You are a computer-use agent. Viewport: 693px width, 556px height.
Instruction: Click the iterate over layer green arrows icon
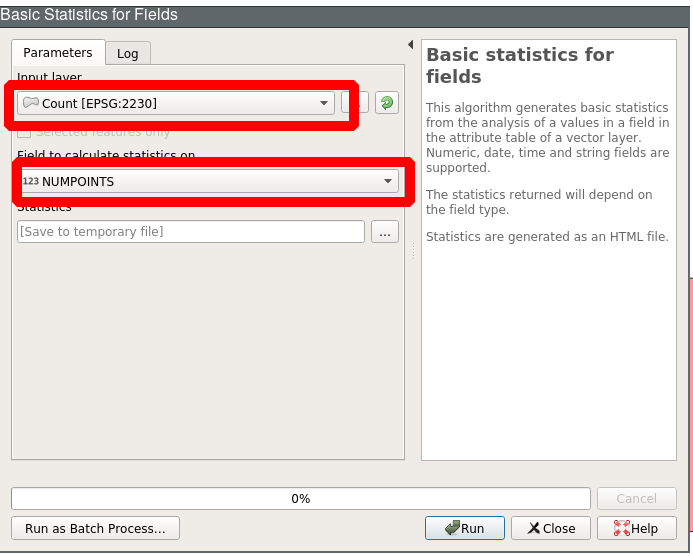(x=387, y=103)
